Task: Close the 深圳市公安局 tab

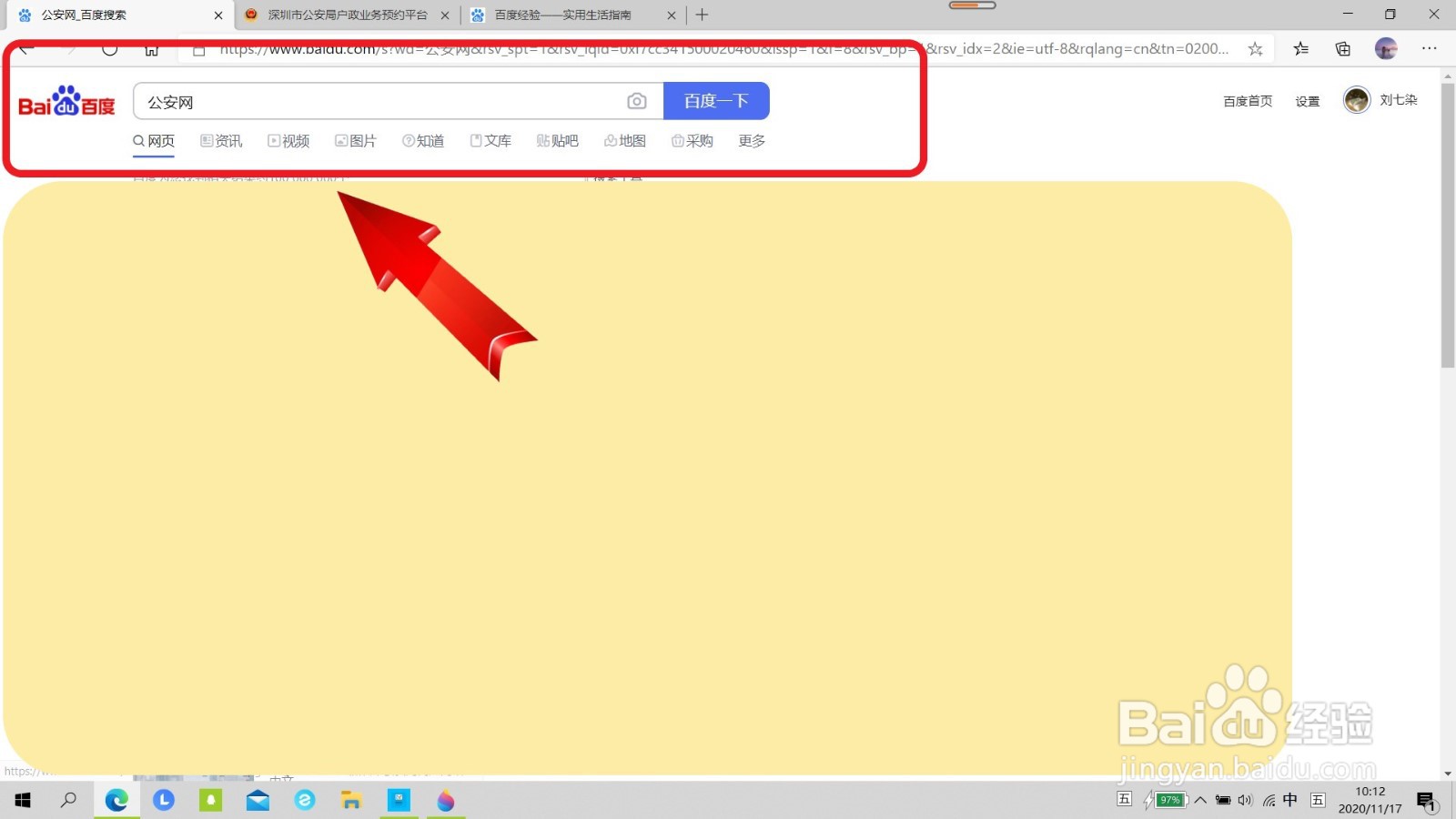Action: [445, 15]
